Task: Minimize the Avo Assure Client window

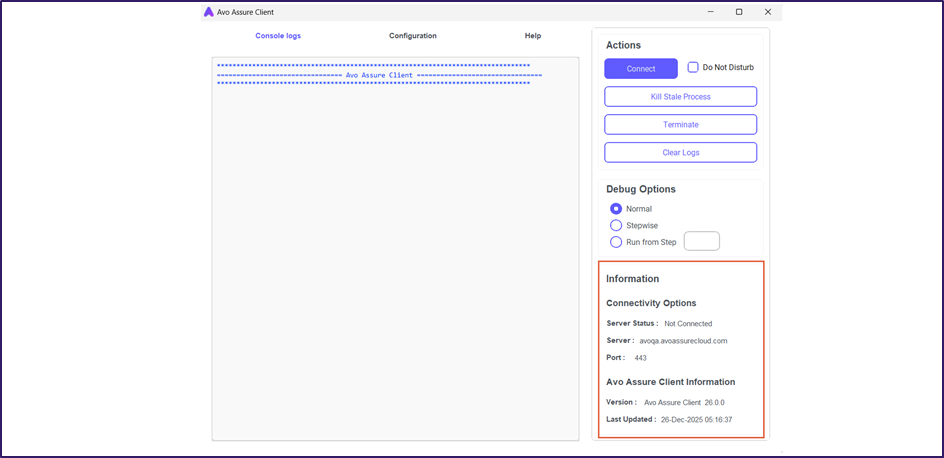Action: click(x=710, y=12)
